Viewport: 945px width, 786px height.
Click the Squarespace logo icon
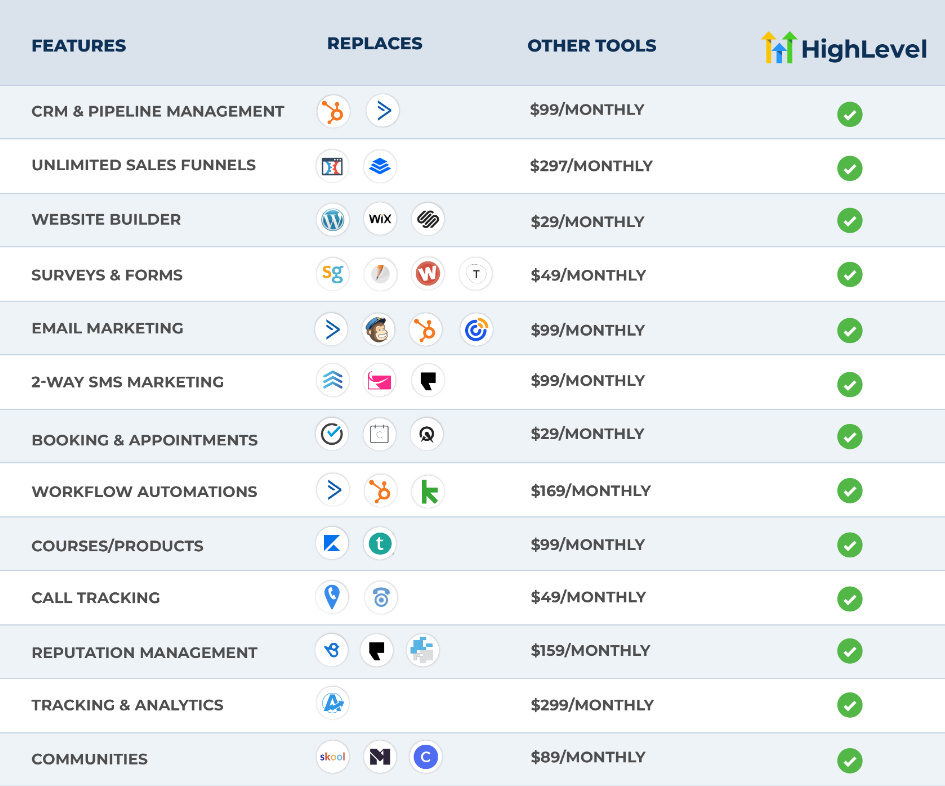click(428, 219)
